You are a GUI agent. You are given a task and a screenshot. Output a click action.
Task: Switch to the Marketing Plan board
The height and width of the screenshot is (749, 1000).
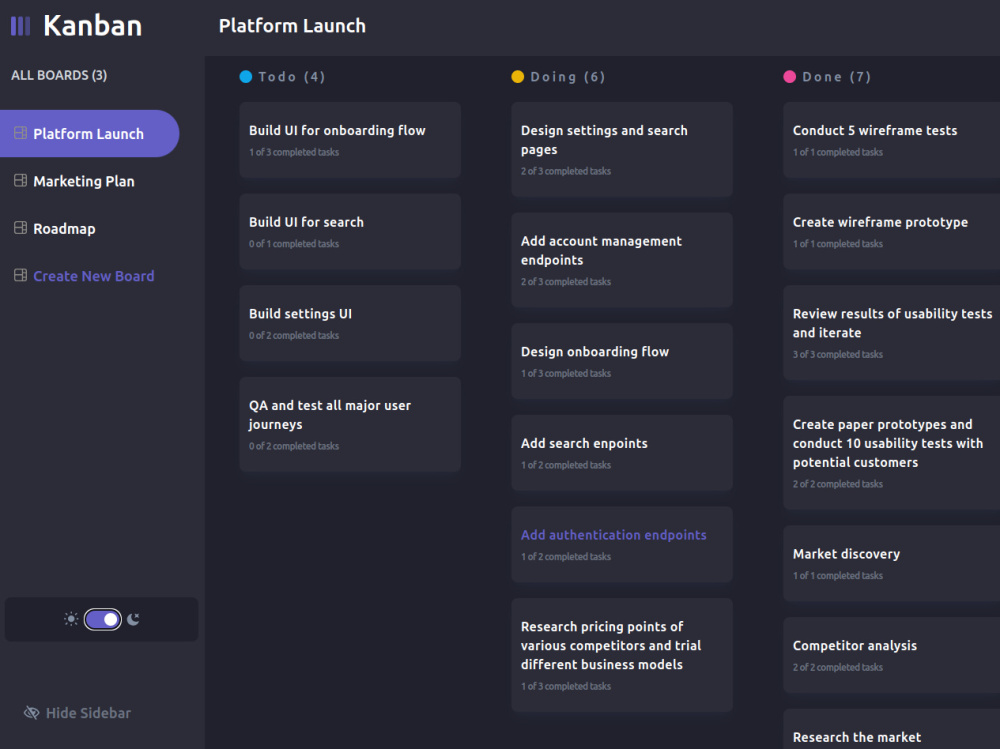click(x=84, y=181)
